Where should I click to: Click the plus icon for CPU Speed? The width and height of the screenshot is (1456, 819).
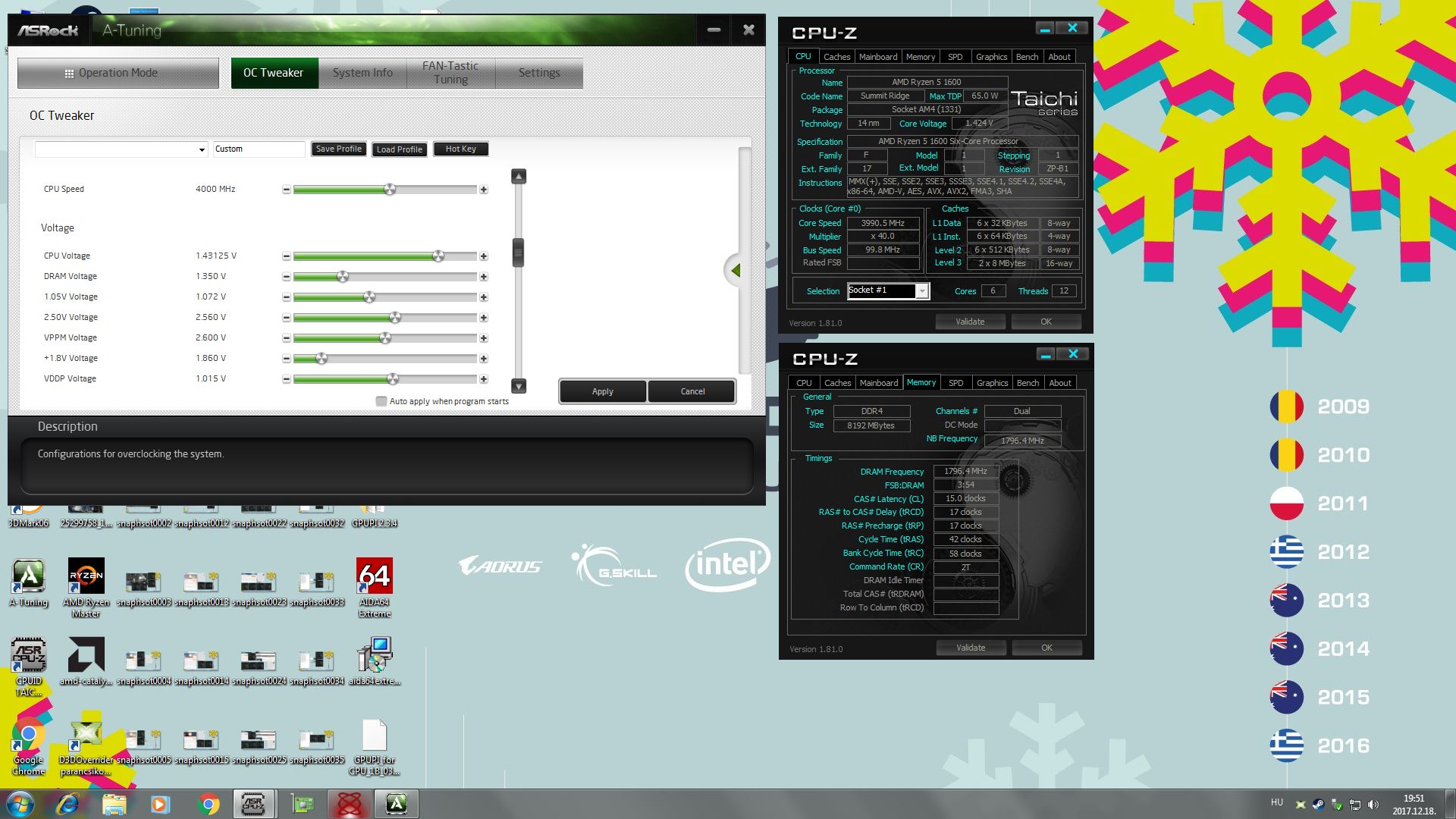point(484,190)
